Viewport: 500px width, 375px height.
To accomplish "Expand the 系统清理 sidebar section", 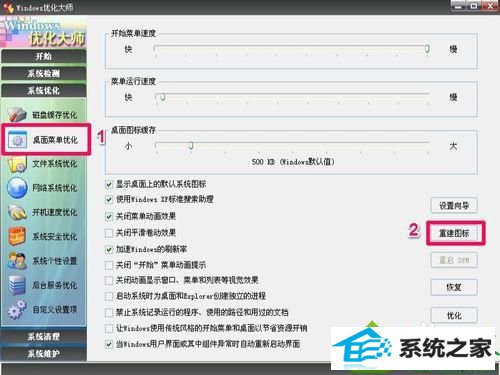I will pos(44,336).
